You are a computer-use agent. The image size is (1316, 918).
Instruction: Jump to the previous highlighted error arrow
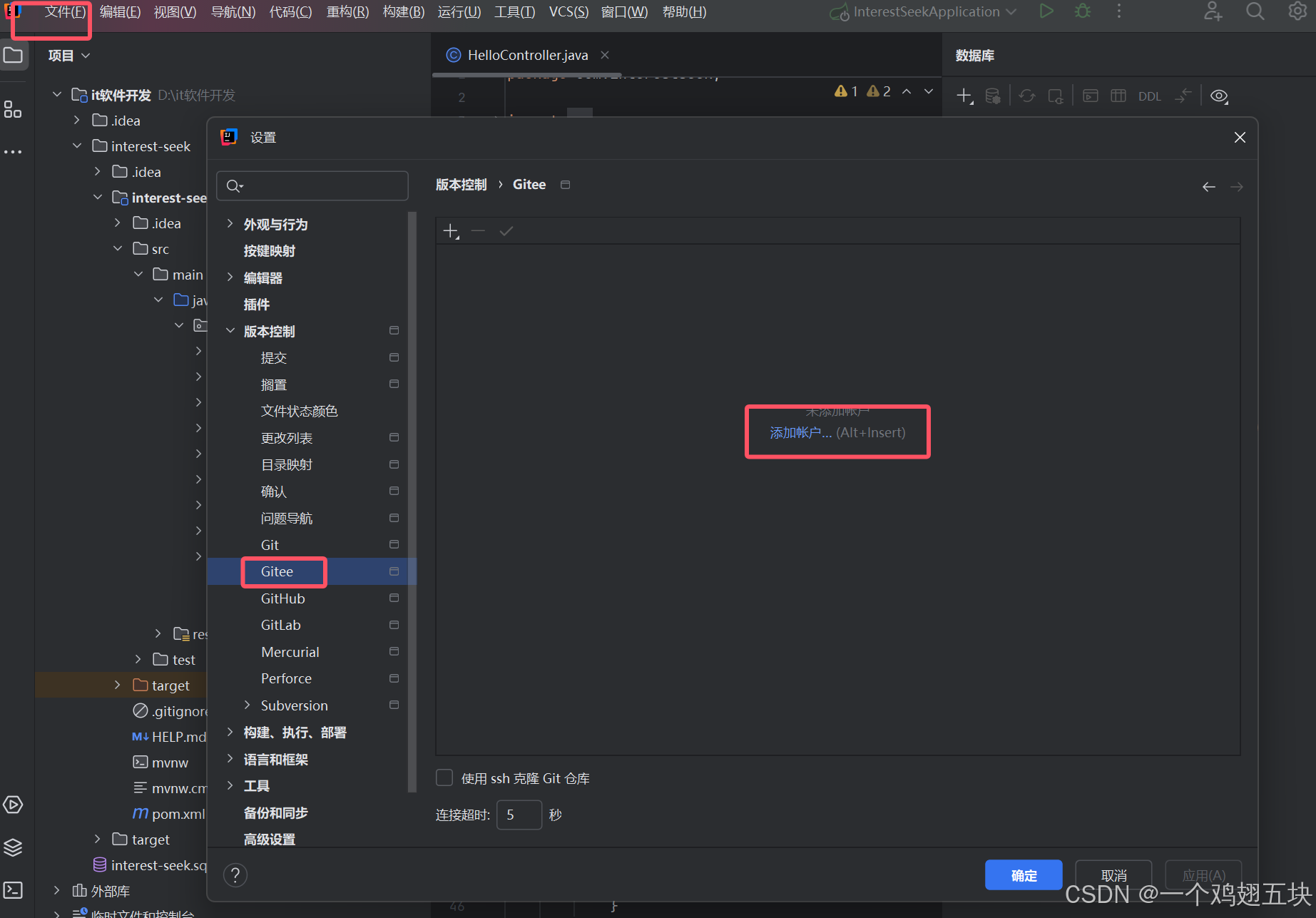[907, 91]
